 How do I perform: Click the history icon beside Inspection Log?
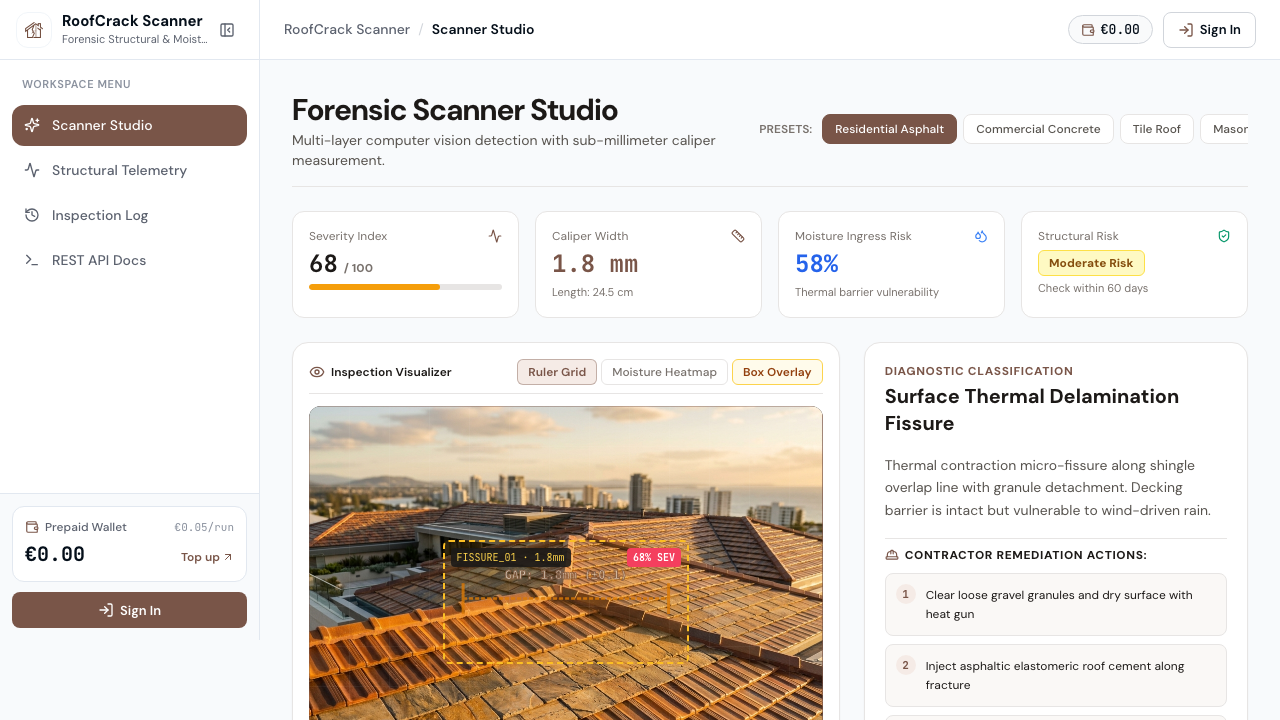point(32,215)
